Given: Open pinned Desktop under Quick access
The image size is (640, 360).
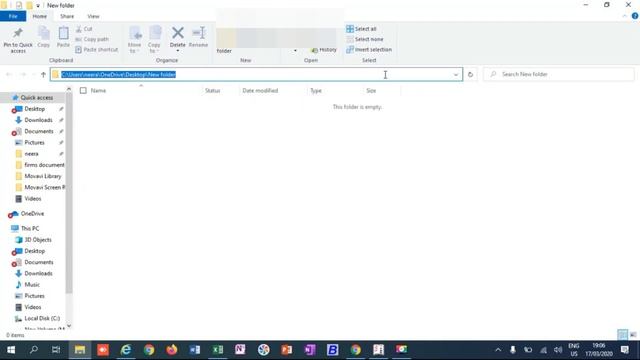Looking at the screenshot, I should click(34, 109).
